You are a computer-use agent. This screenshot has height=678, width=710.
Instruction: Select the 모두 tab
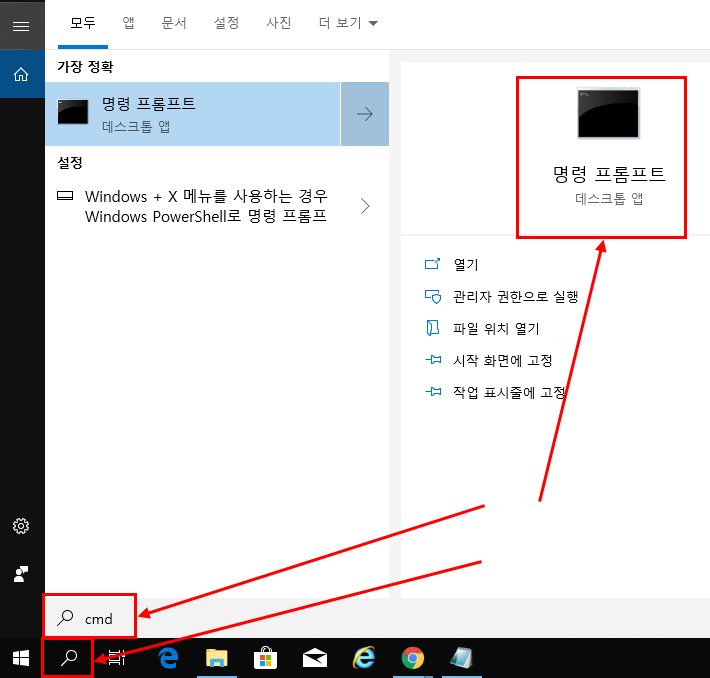[x=83, y=23]
